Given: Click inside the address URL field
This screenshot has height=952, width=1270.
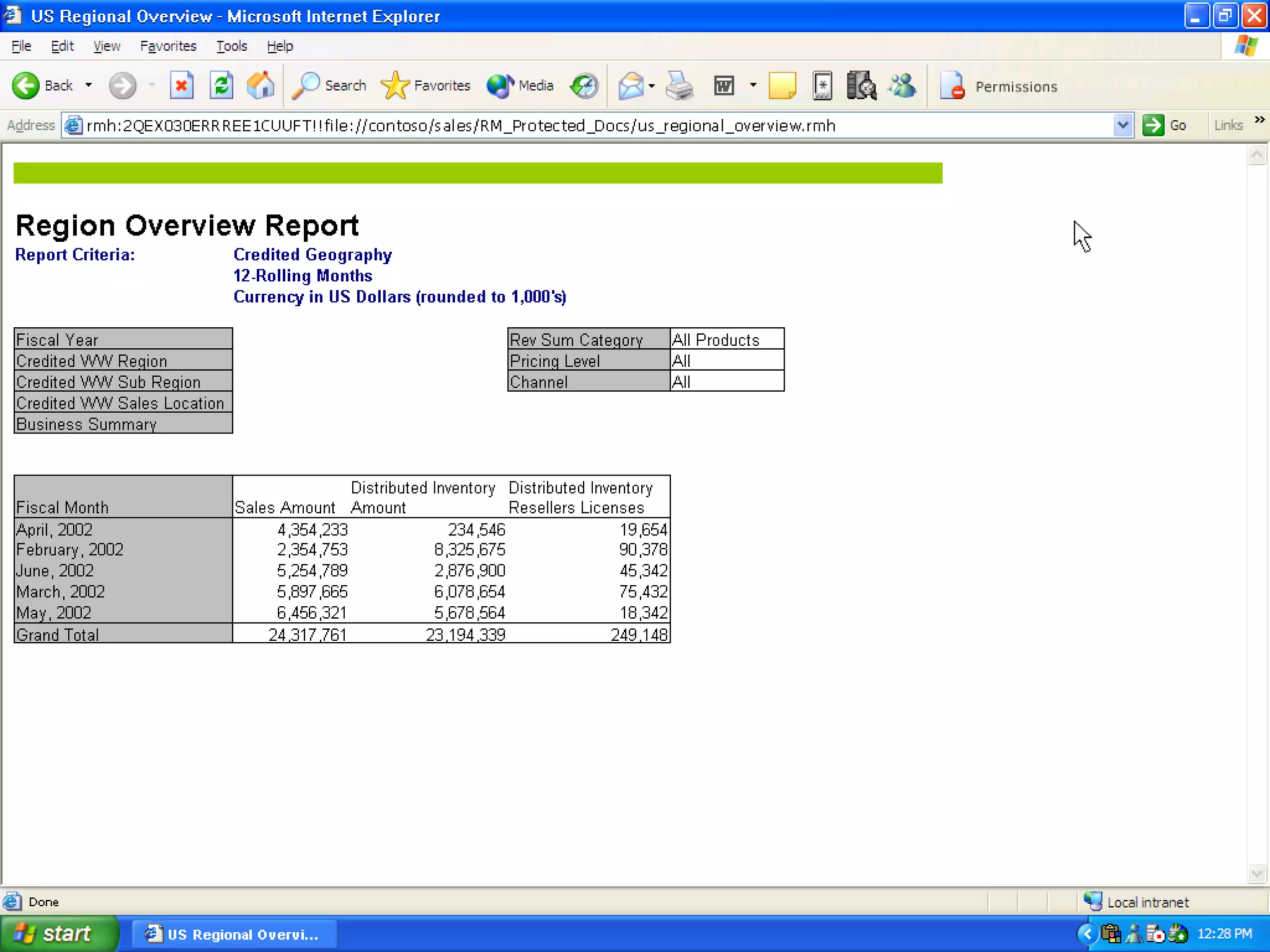Looking at the screenshot, I should 558,125.
